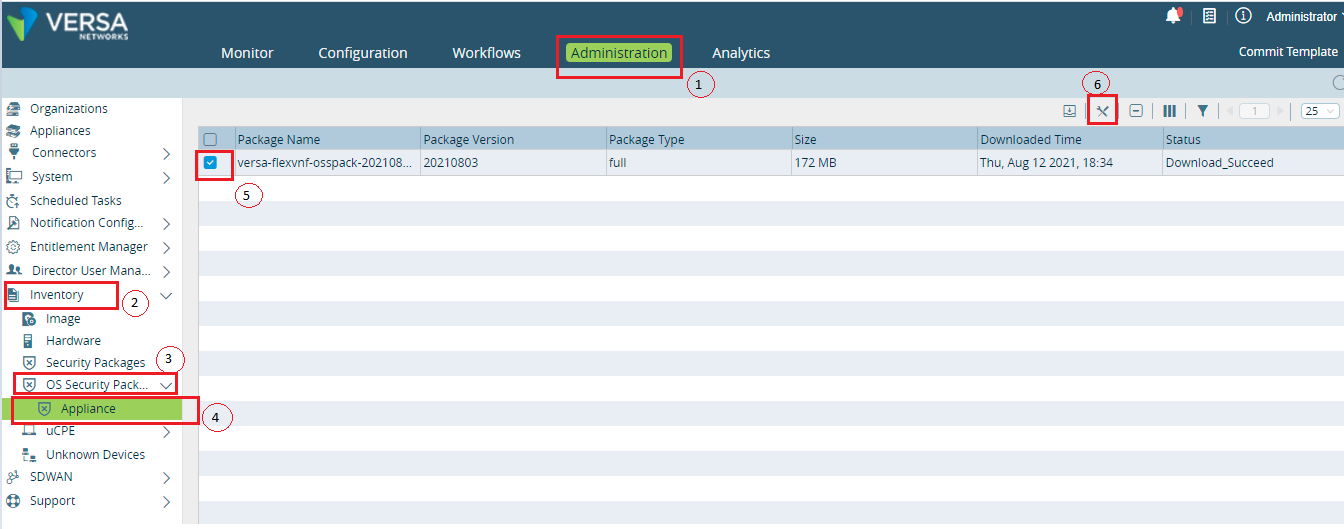Toggle the select-all header checkbox
The image size is (1344, 529).
click(210, 140)
